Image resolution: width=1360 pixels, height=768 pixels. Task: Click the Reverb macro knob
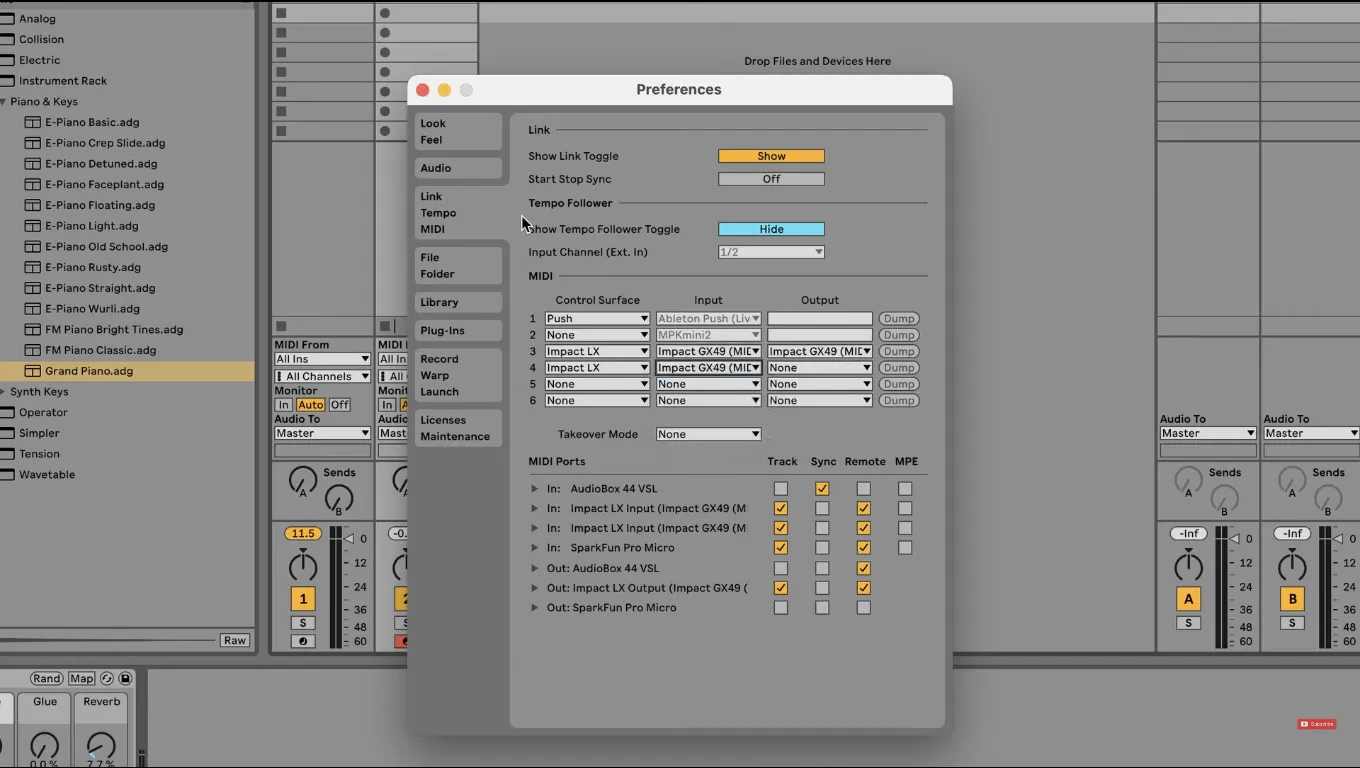coord(101,746)
